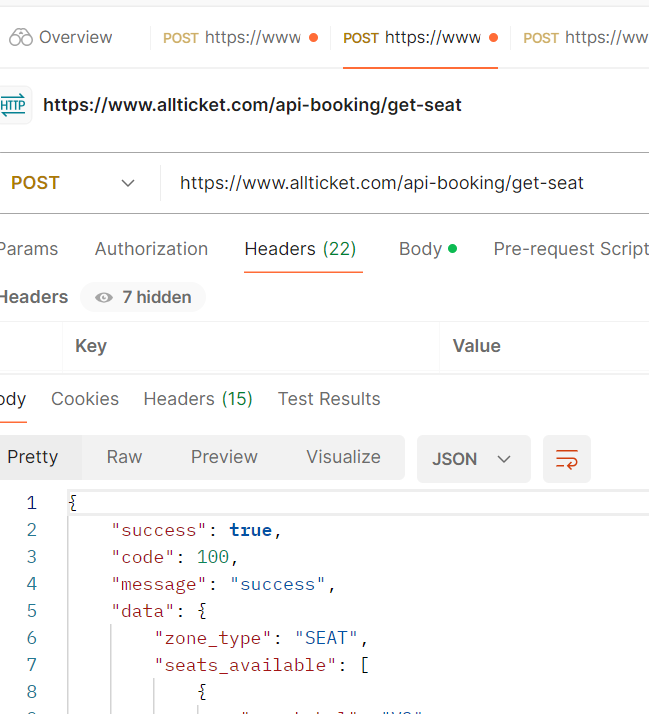Click line number 5 in gutter

(31, 611)
